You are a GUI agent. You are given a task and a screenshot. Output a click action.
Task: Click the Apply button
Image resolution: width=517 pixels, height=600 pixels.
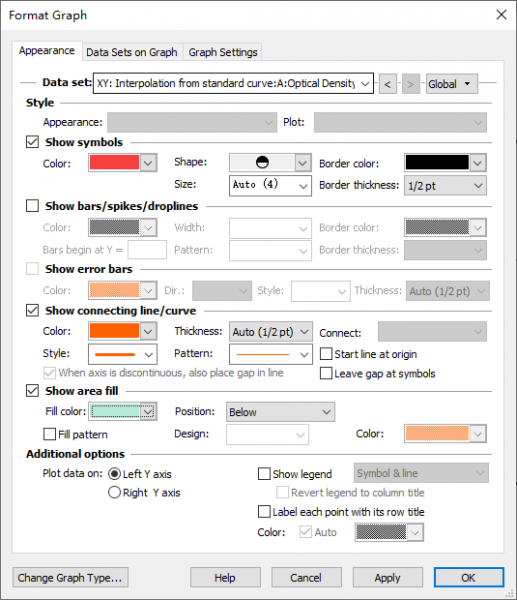pos(388,577)
